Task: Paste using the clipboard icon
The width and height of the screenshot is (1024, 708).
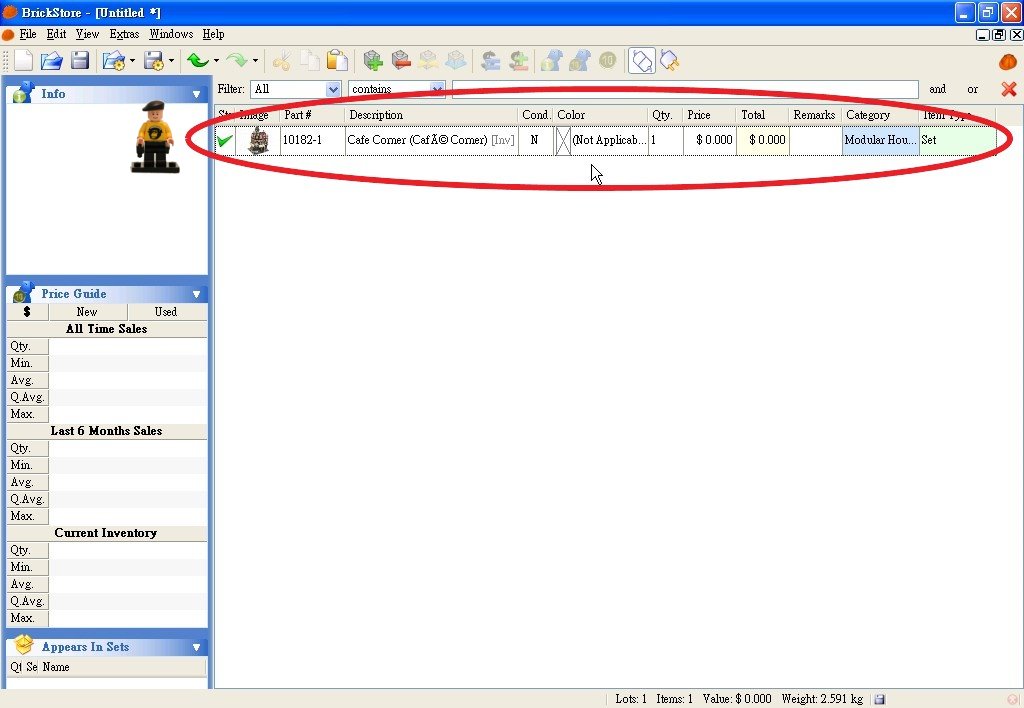Action: tap(337, 61)
